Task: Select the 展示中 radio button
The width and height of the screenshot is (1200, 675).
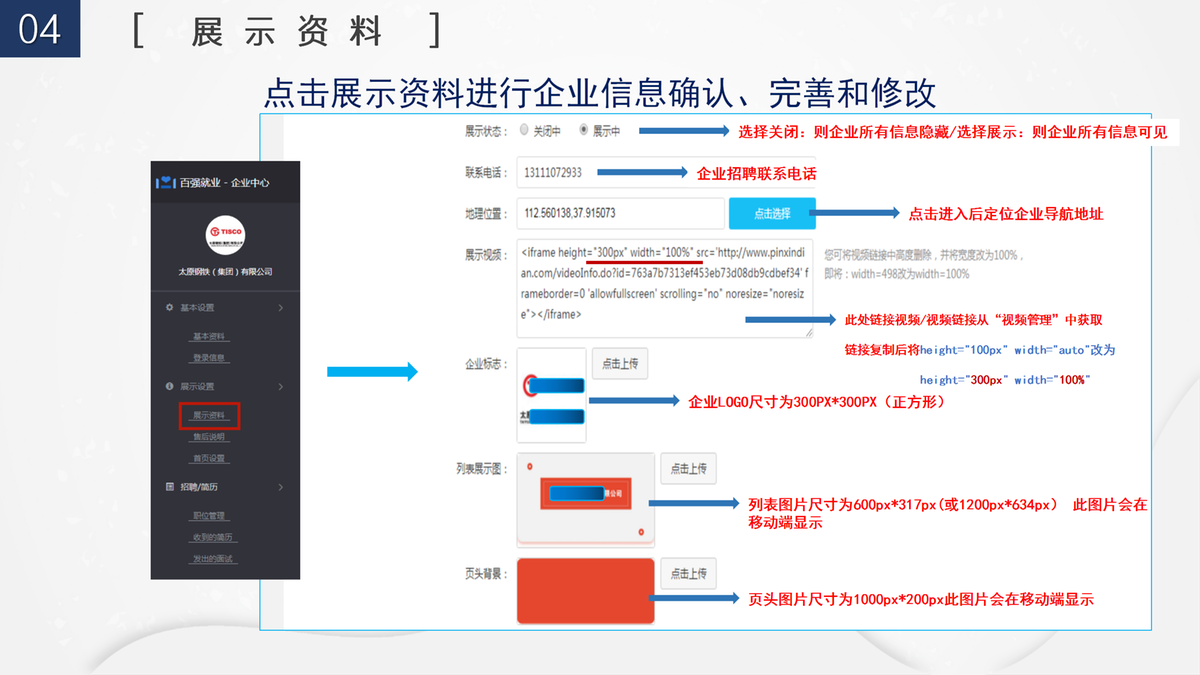Action: pyautogui.click(x=584, y=130)
